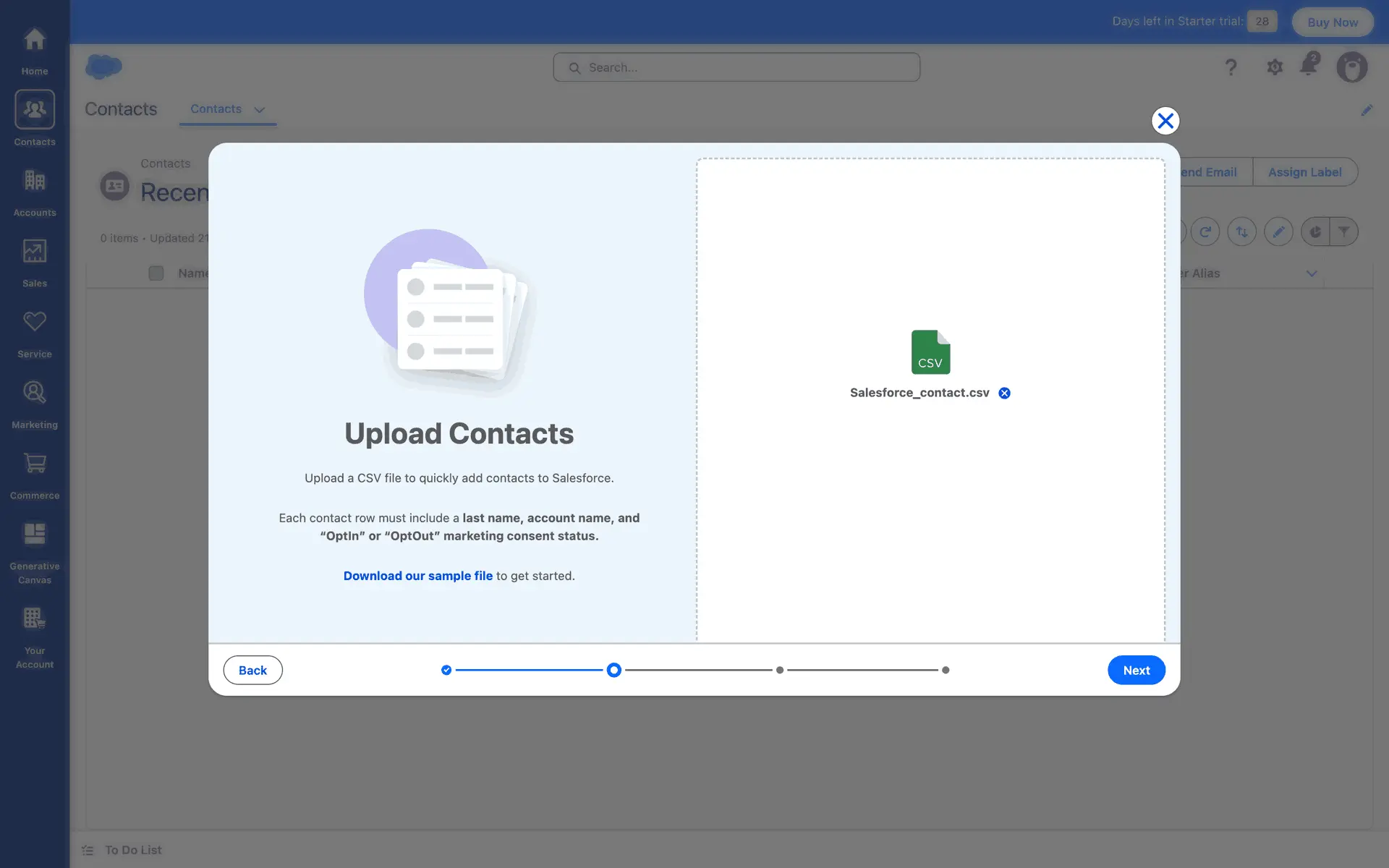Viewport: 1389px width, 868px height.
Task: Click the Back button
Action: pyautogui.click(x=252, y=670)
